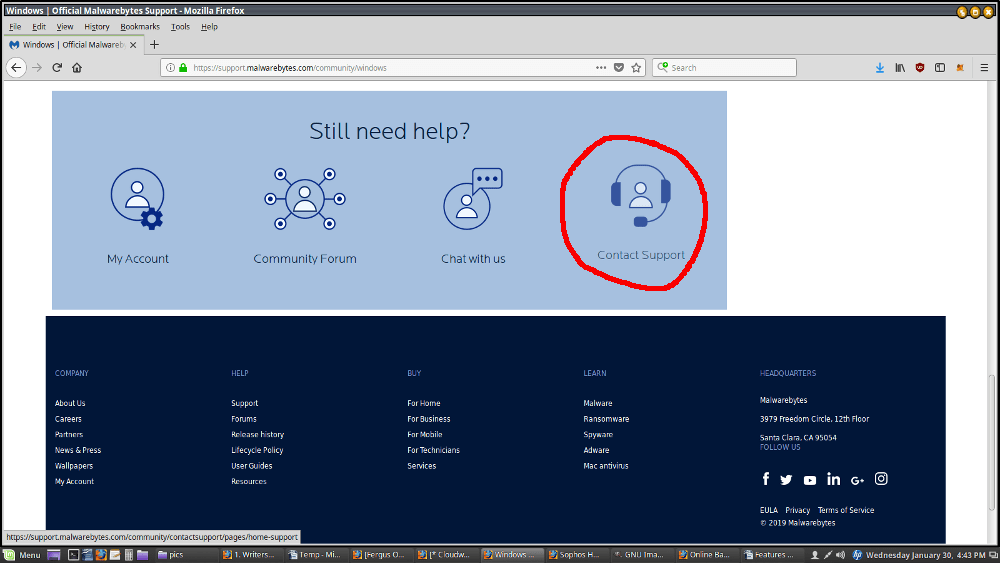
Task: Open the History menu
Action: click(x=96, y=27)
